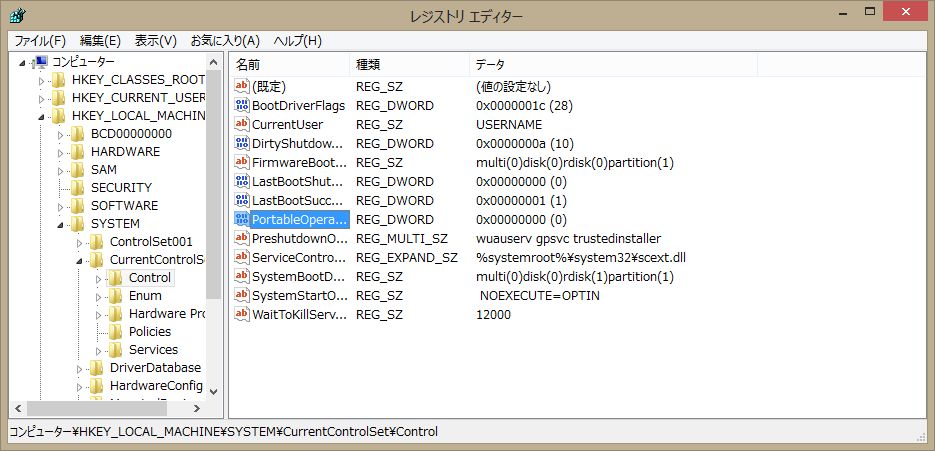This screenshot has width=935, height=451.
Task: Click the DirtyShutdow... DWORD icon
Action: coord(242,144)
